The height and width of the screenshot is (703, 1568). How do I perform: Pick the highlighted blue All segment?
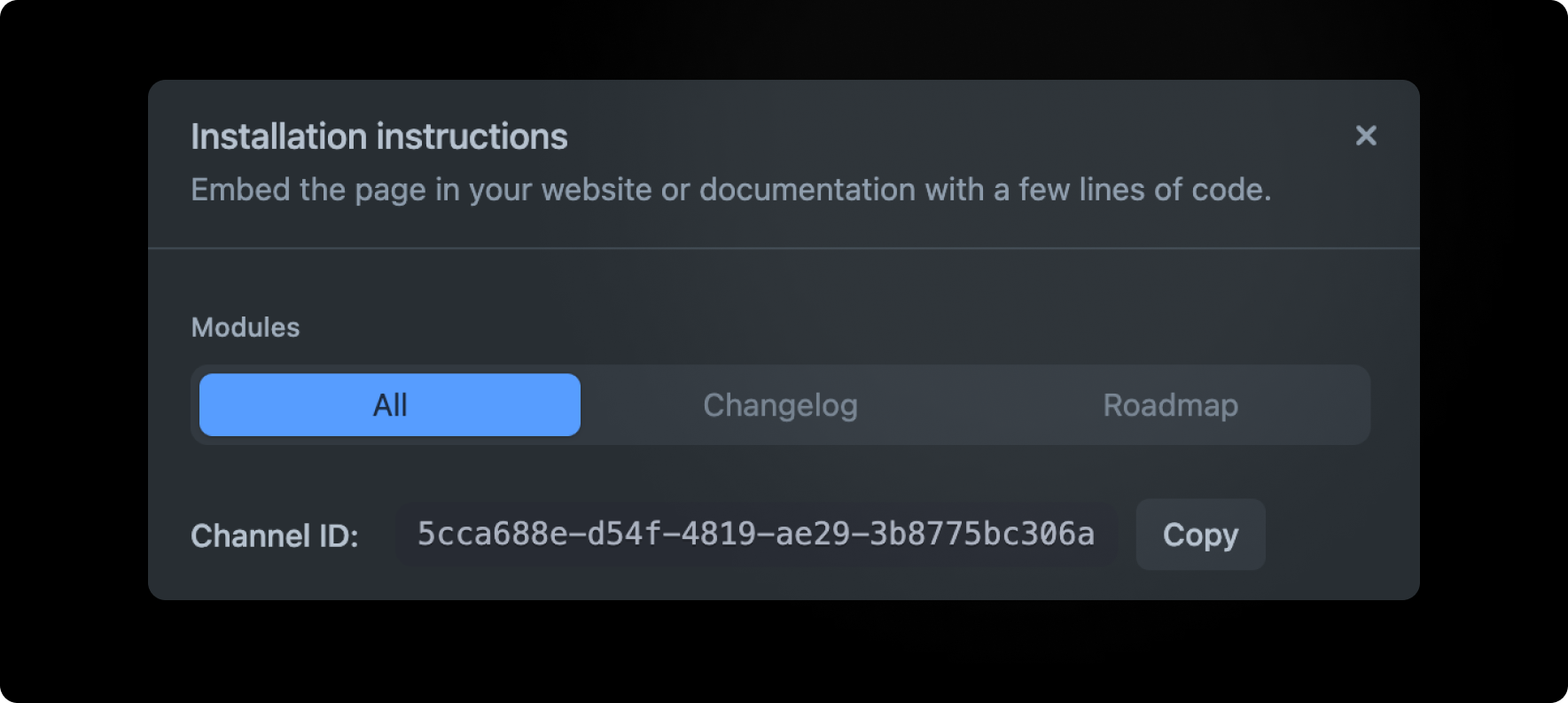tap(390, 405)
